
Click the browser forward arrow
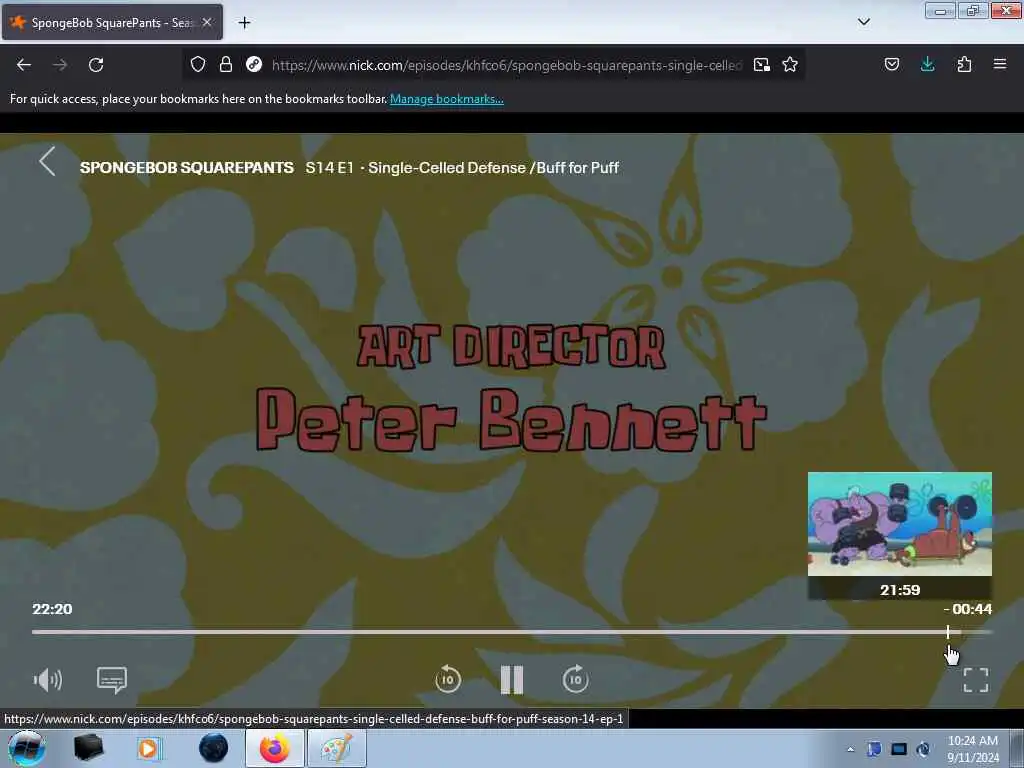pyautogui.click(x=60, y=65)
